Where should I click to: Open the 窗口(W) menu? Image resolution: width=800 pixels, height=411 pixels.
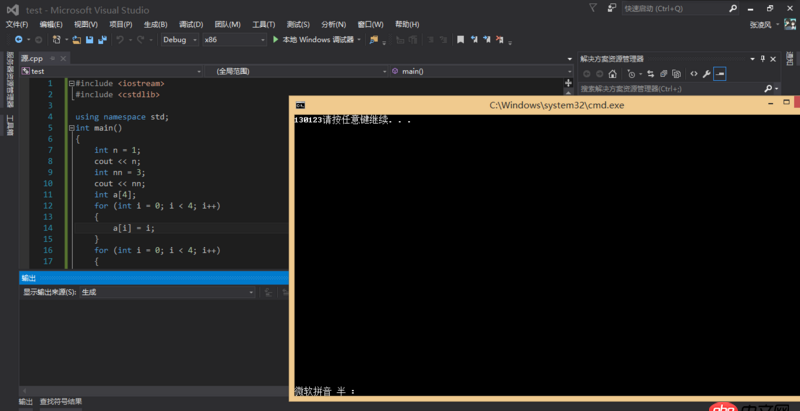pyautogui.click(x=370, y=24)
